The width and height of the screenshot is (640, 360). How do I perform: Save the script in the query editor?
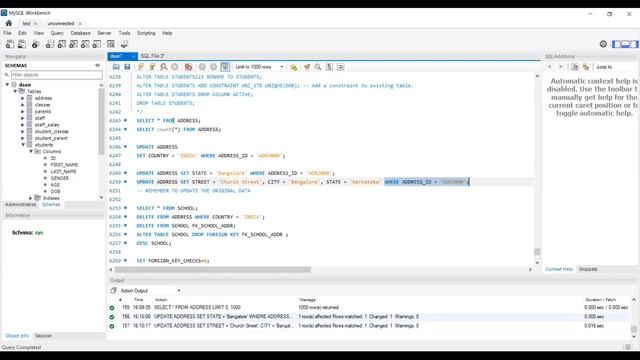127,67
